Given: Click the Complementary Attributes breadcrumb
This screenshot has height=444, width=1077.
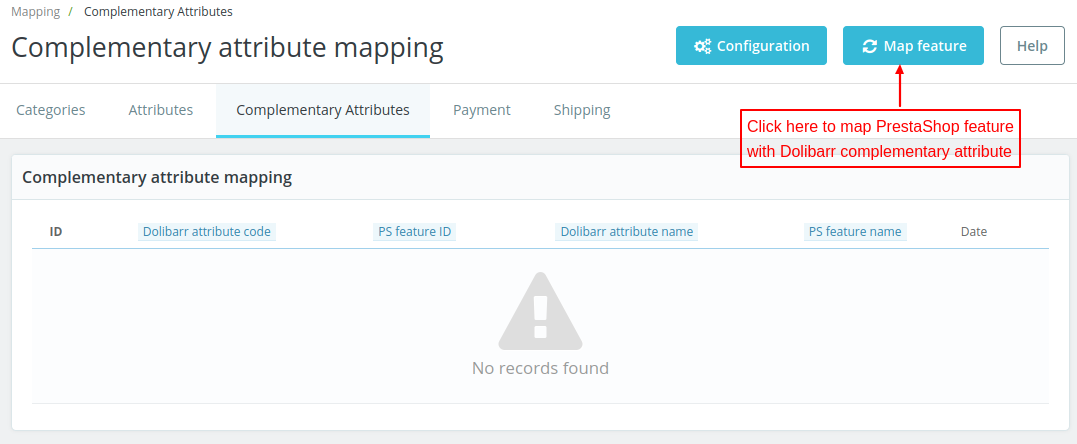Looking at the screenshot, I should tap(158, 12).
